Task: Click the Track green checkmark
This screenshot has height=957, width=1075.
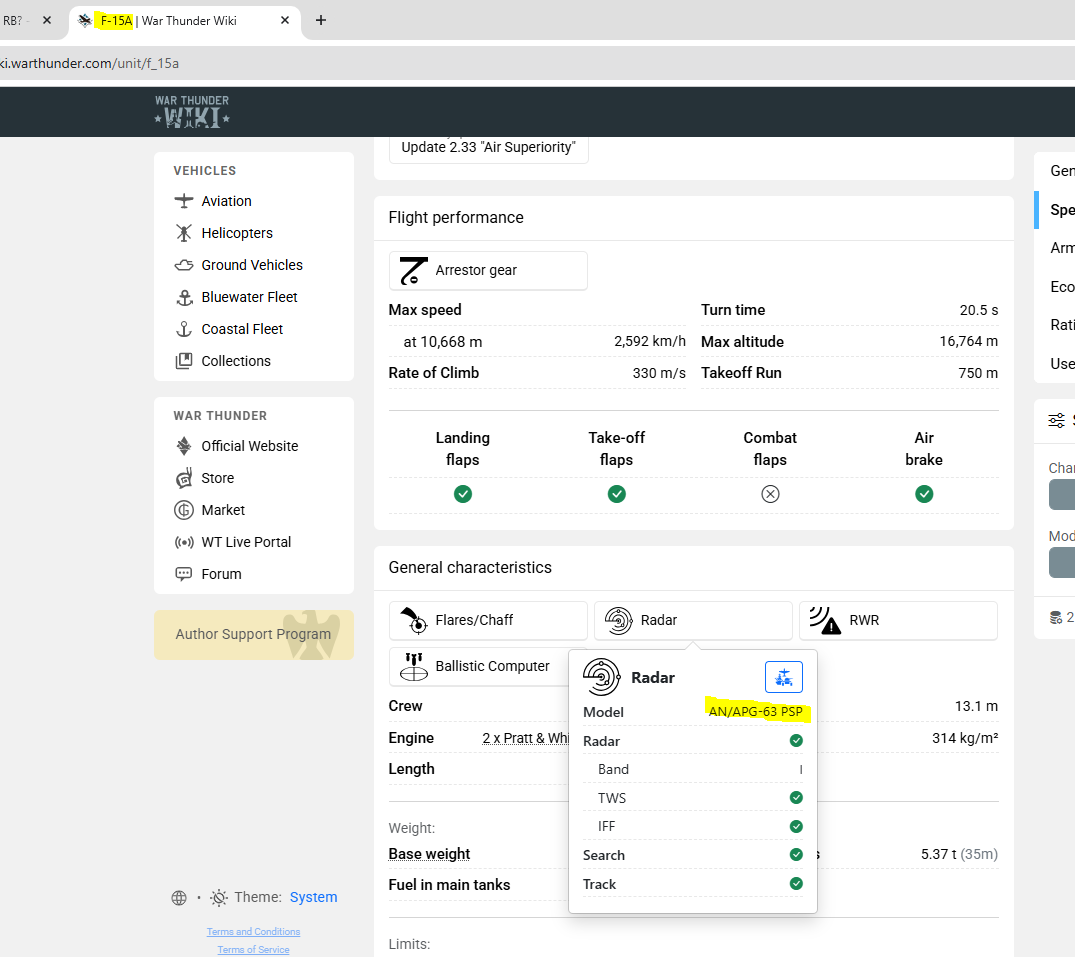Action: click(x=796, y=883)
